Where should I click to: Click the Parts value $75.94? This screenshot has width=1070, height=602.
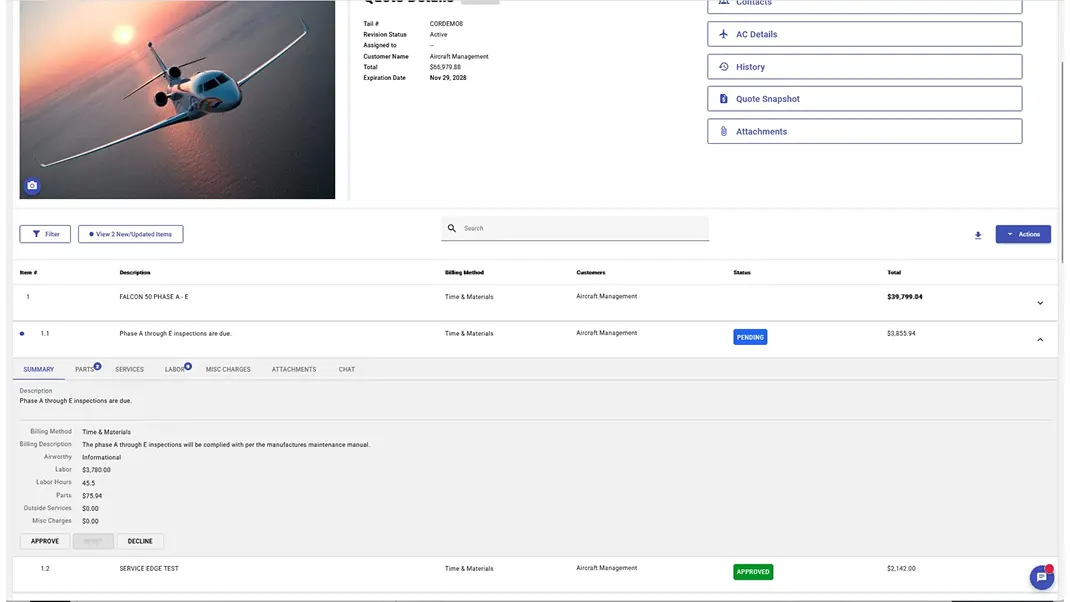92,496
